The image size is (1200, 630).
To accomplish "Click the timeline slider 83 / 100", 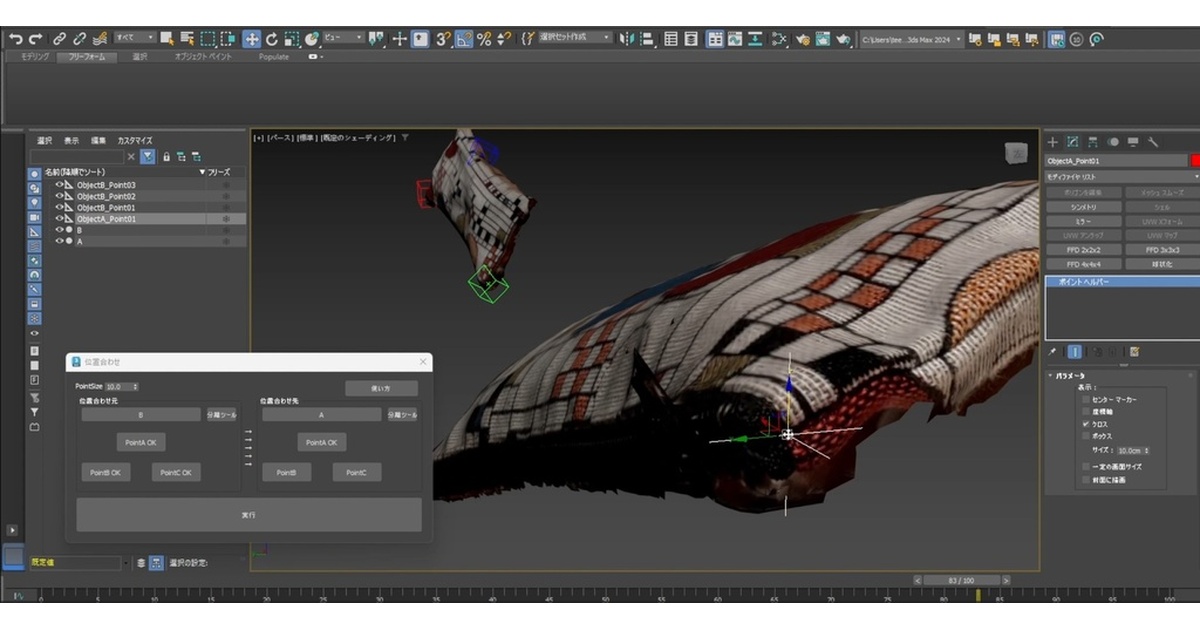I will pyautogui.click(x=961, y=580).
